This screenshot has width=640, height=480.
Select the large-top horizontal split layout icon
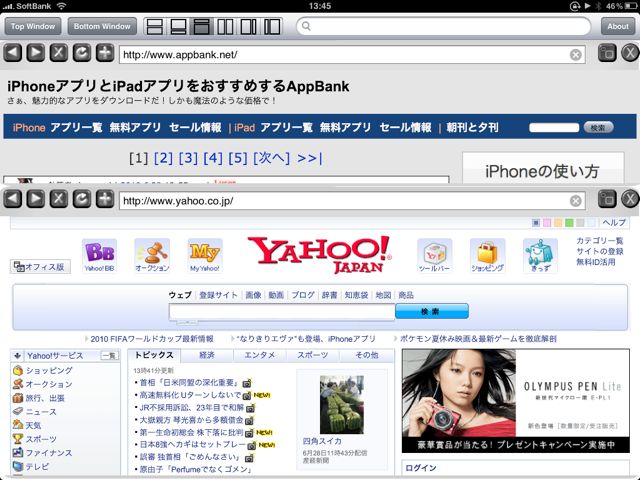[x=178, y=27]
